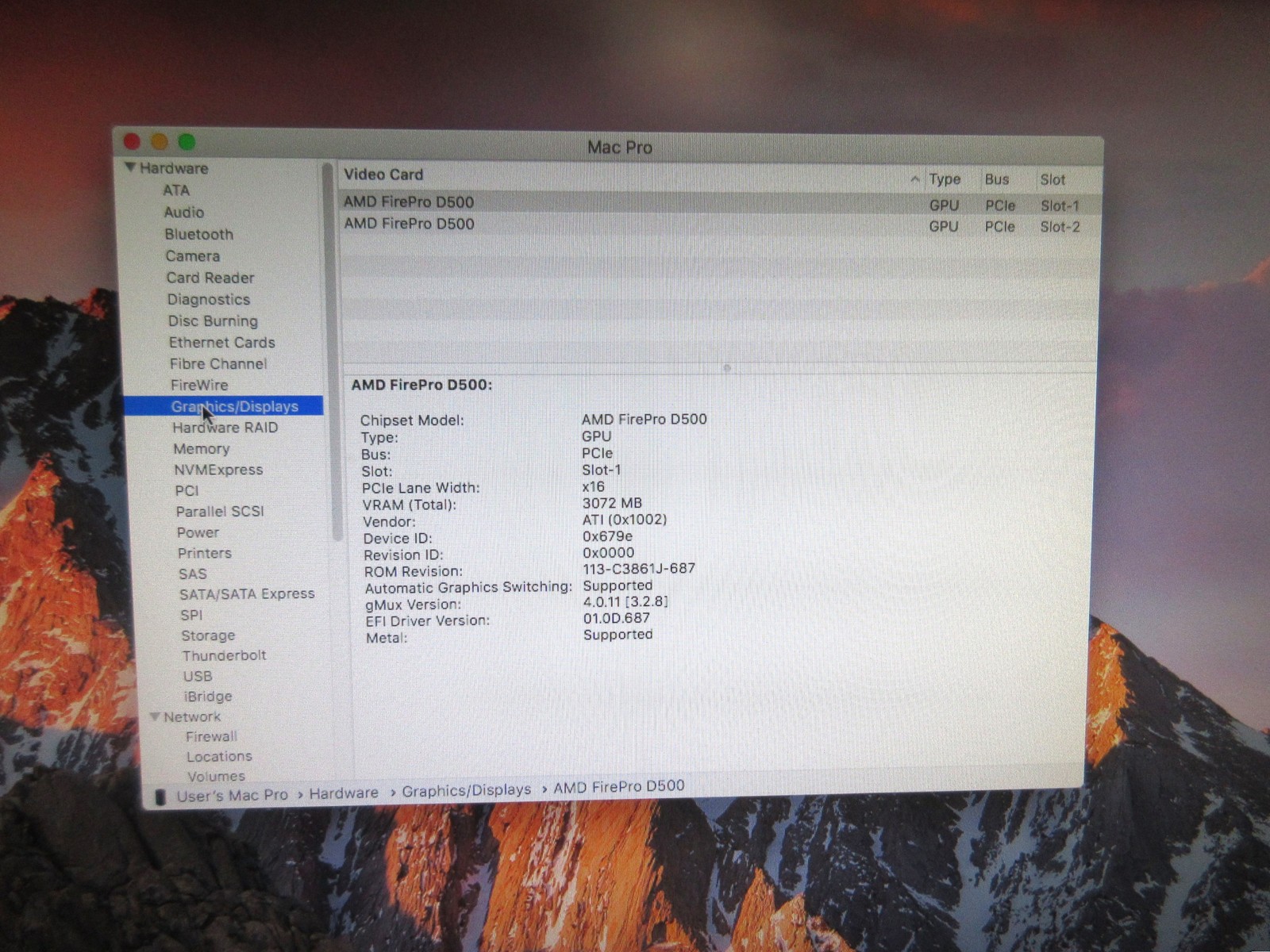This screenshot has height=952, width=1270.
Task: Open Hardware RAID information
Action: 225,428
